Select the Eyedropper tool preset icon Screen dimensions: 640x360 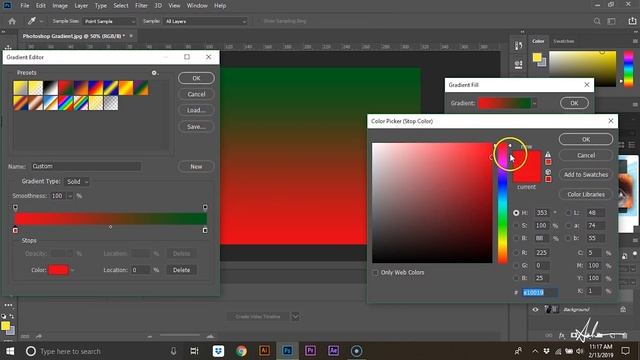point(31,21)
